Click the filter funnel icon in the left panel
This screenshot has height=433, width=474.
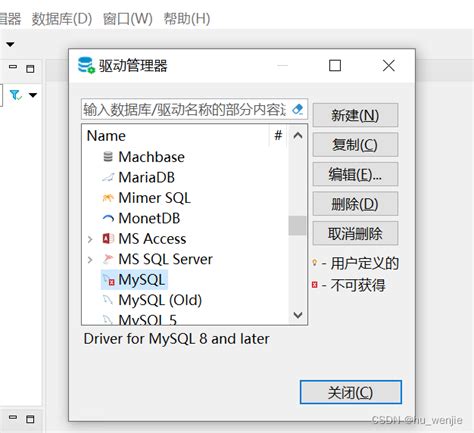(x=15, y=95)
